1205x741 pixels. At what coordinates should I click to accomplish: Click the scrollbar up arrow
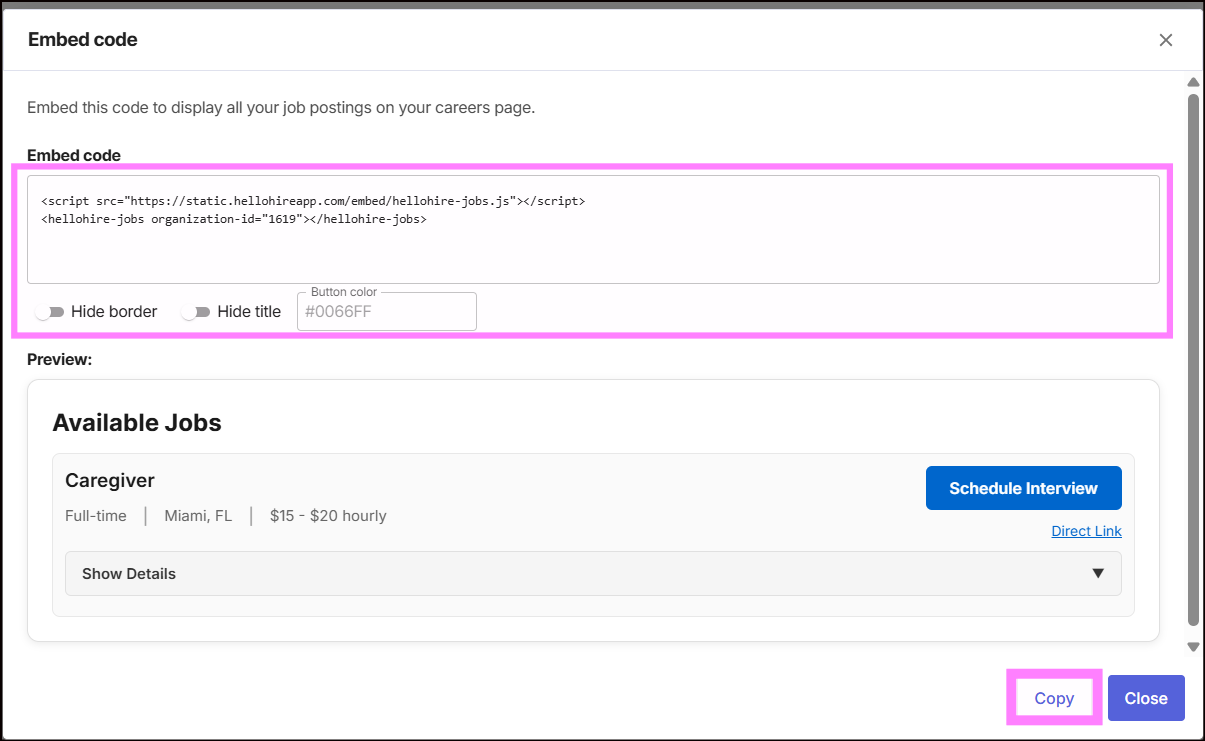tap(1193, 82)
